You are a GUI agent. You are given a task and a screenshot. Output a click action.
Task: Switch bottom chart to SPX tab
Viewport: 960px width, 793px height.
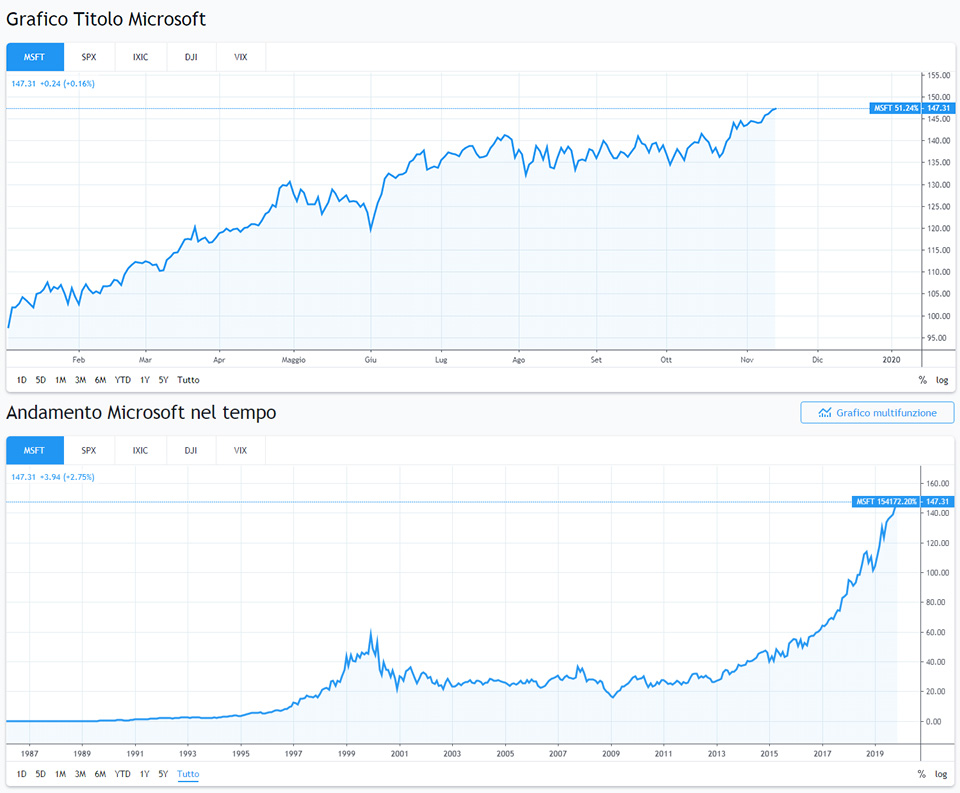click(89, 451)
